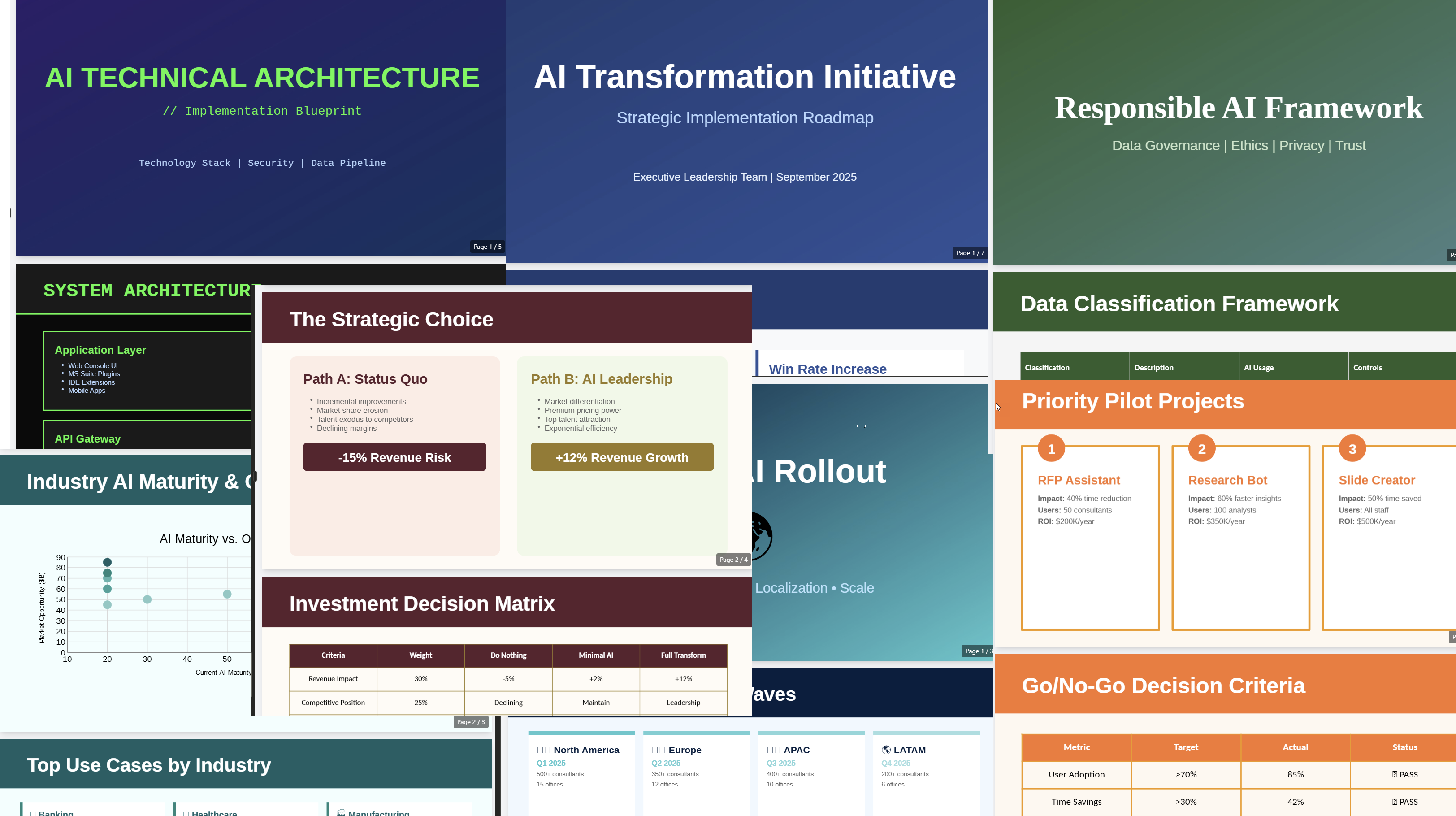The width and height of the screenshot is (1456, 816).
Task: Click the Page 2 / 4 page indicator
Action: click(733, 559)
